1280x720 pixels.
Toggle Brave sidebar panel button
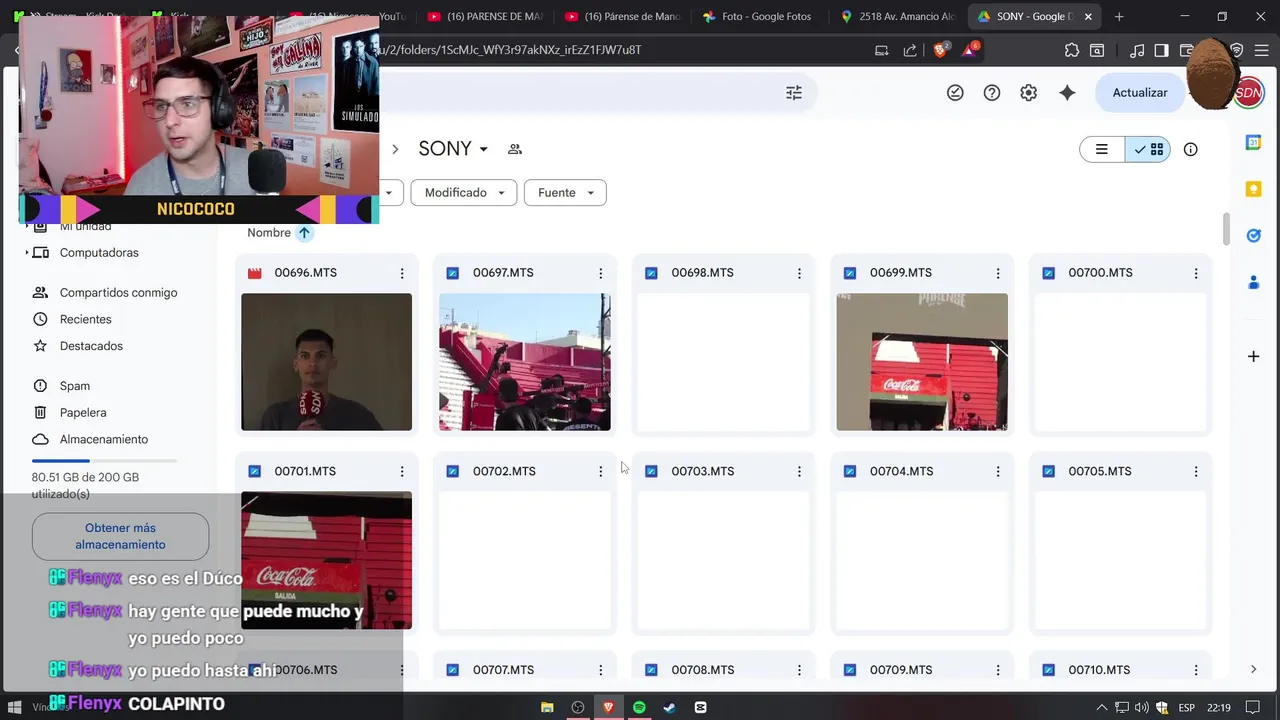[1161, 50]
